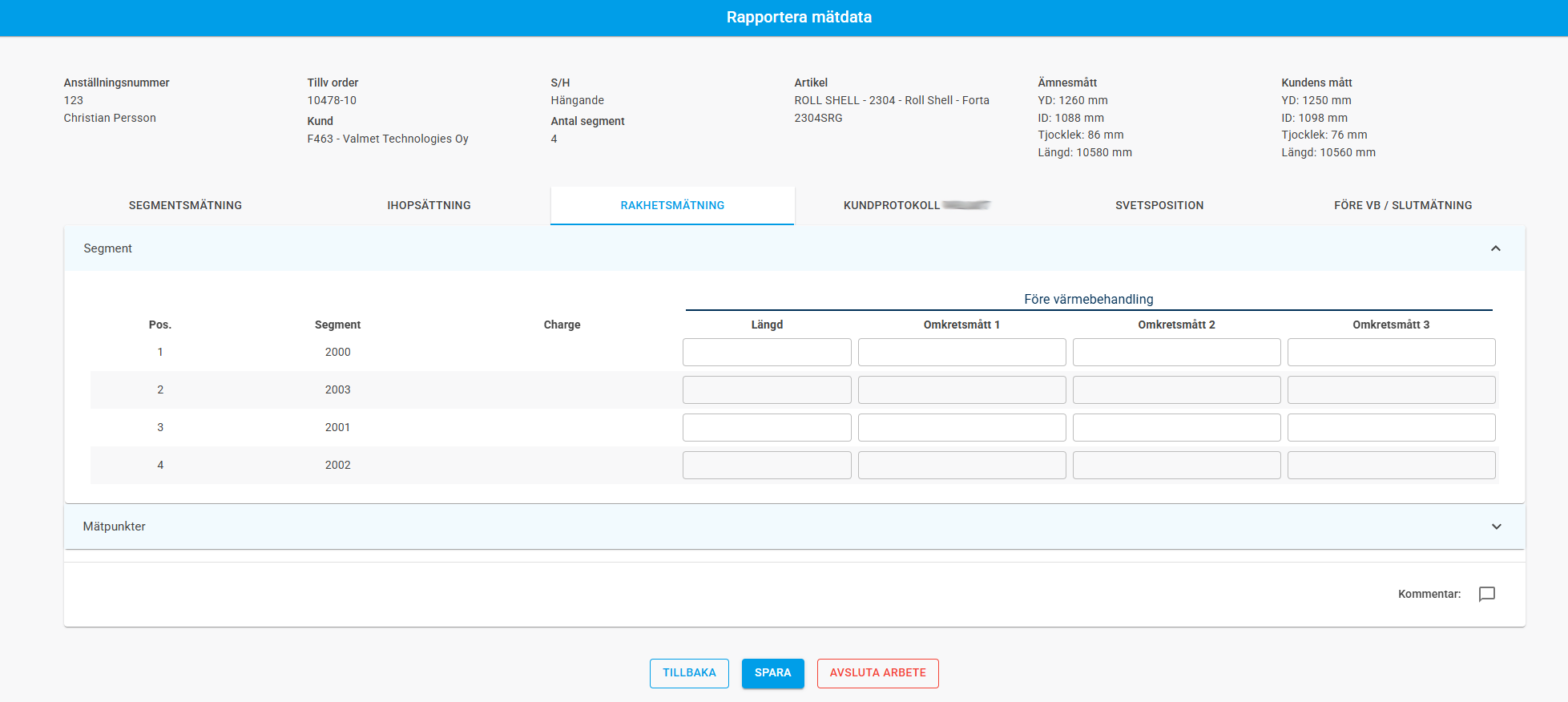Open the Ihopsättning tab
This screenshot has width=1568, height=702.
[429, 205]
